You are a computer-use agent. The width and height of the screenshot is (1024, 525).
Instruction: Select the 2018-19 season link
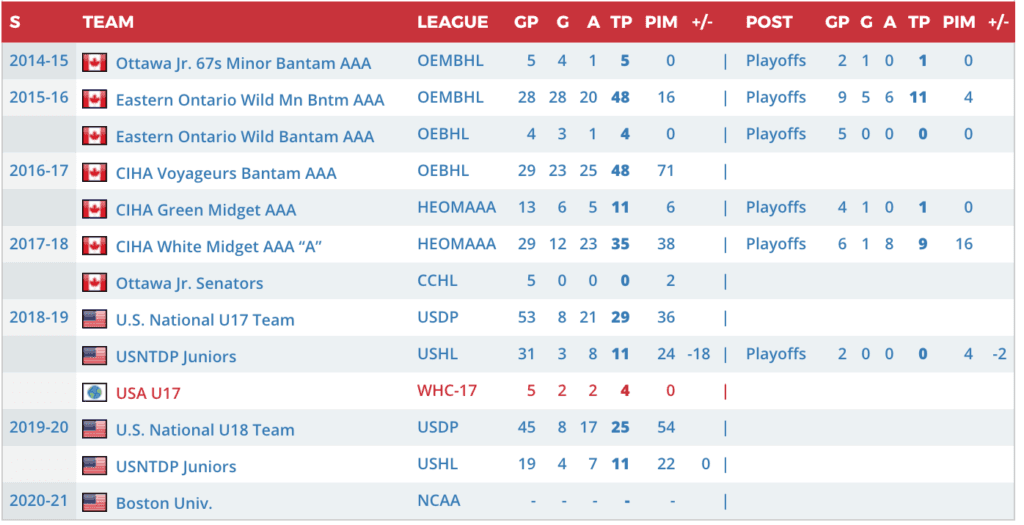tap(39, 317)
